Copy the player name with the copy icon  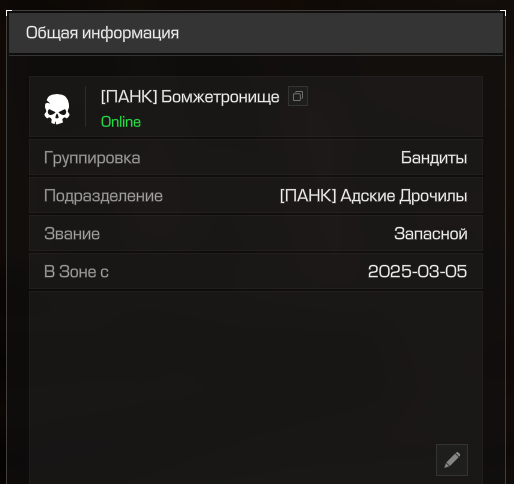[298, 96]
